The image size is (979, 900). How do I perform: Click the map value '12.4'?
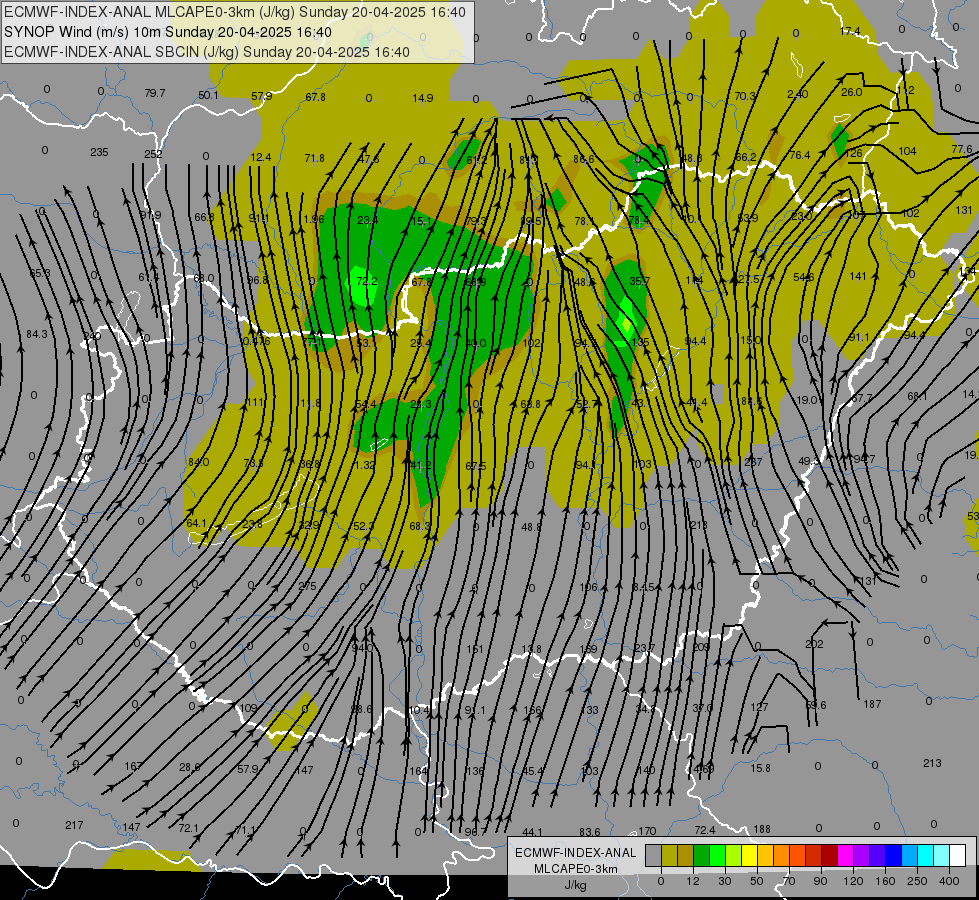coord(261,157)
